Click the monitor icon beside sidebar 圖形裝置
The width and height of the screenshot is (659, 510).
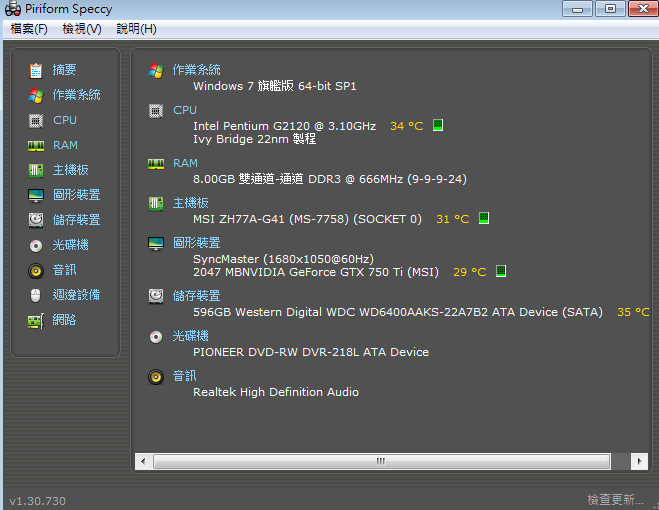coord(36,196)
